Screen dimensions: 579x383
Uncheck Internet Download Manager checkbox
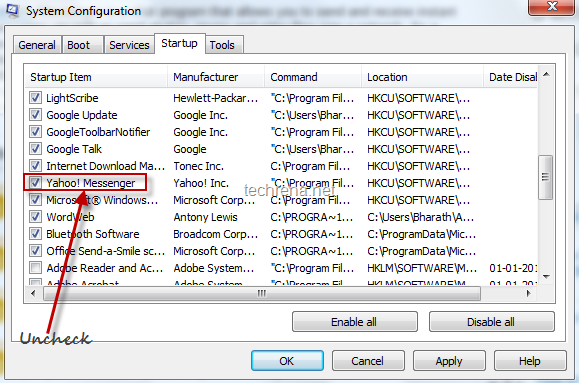click(35, 166)
